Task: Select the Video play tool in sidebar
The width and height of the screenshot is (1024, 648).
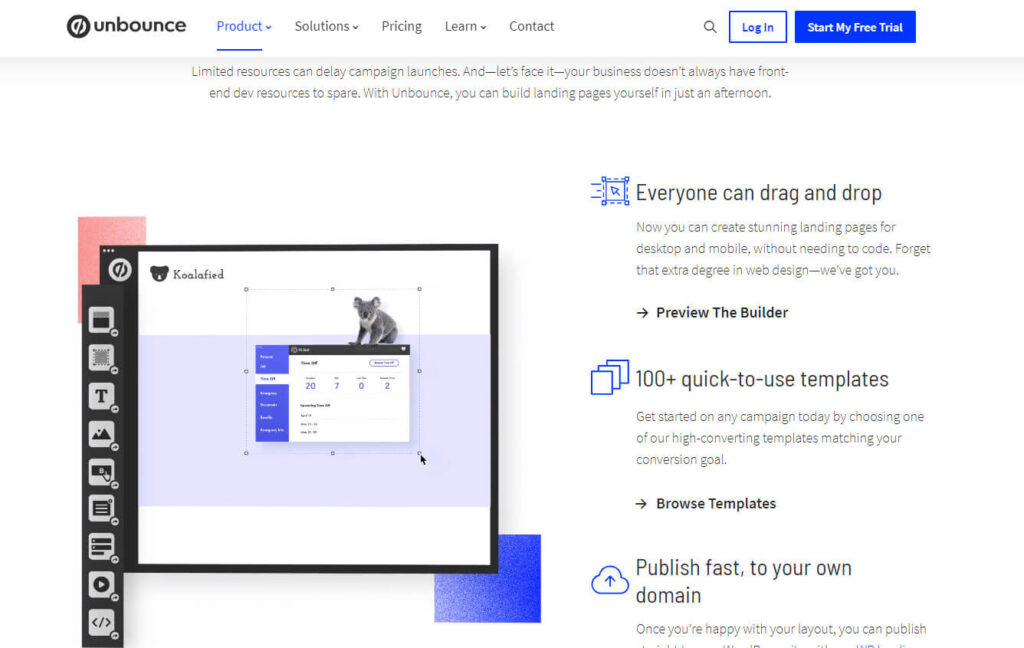Action: [x=101, y=585]
